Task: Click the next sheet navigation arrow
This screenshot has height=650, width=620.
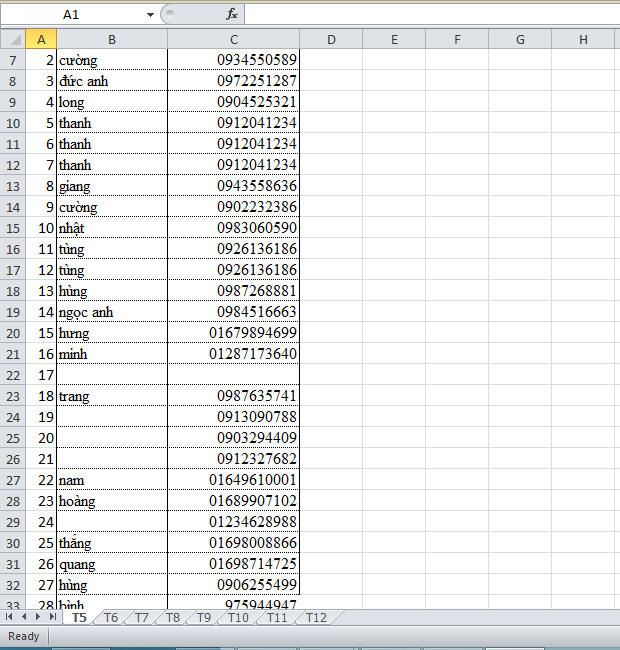Action: click(38, 617)
